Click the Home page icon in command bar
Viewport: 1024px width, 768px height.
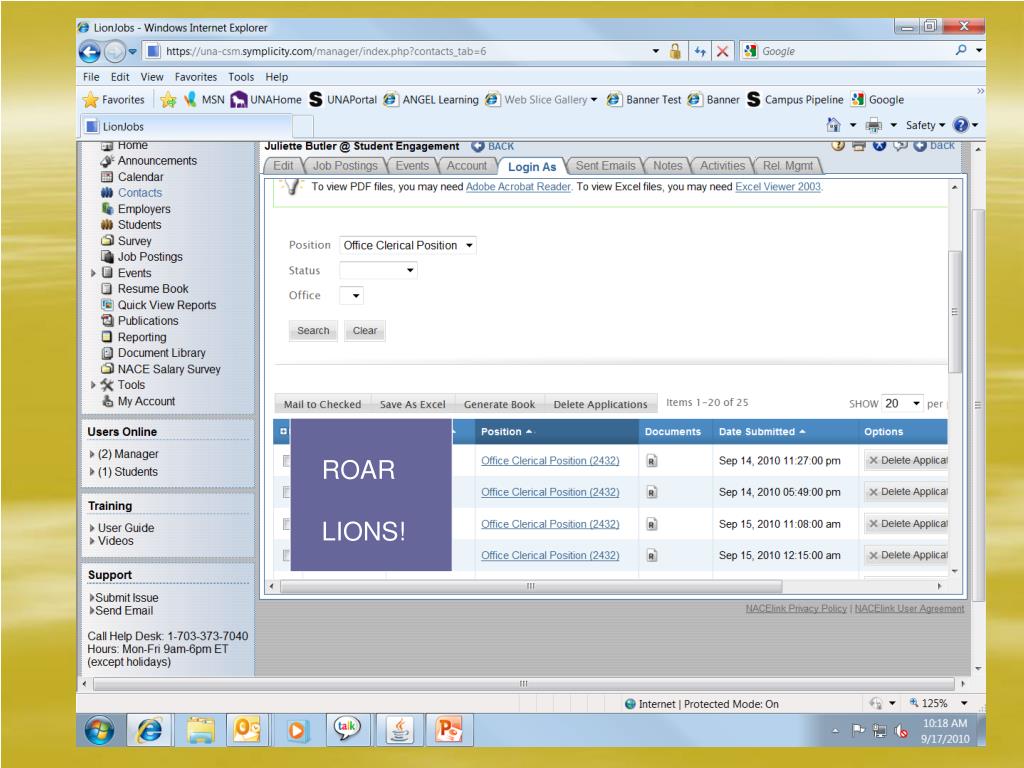tap(833, 125)
